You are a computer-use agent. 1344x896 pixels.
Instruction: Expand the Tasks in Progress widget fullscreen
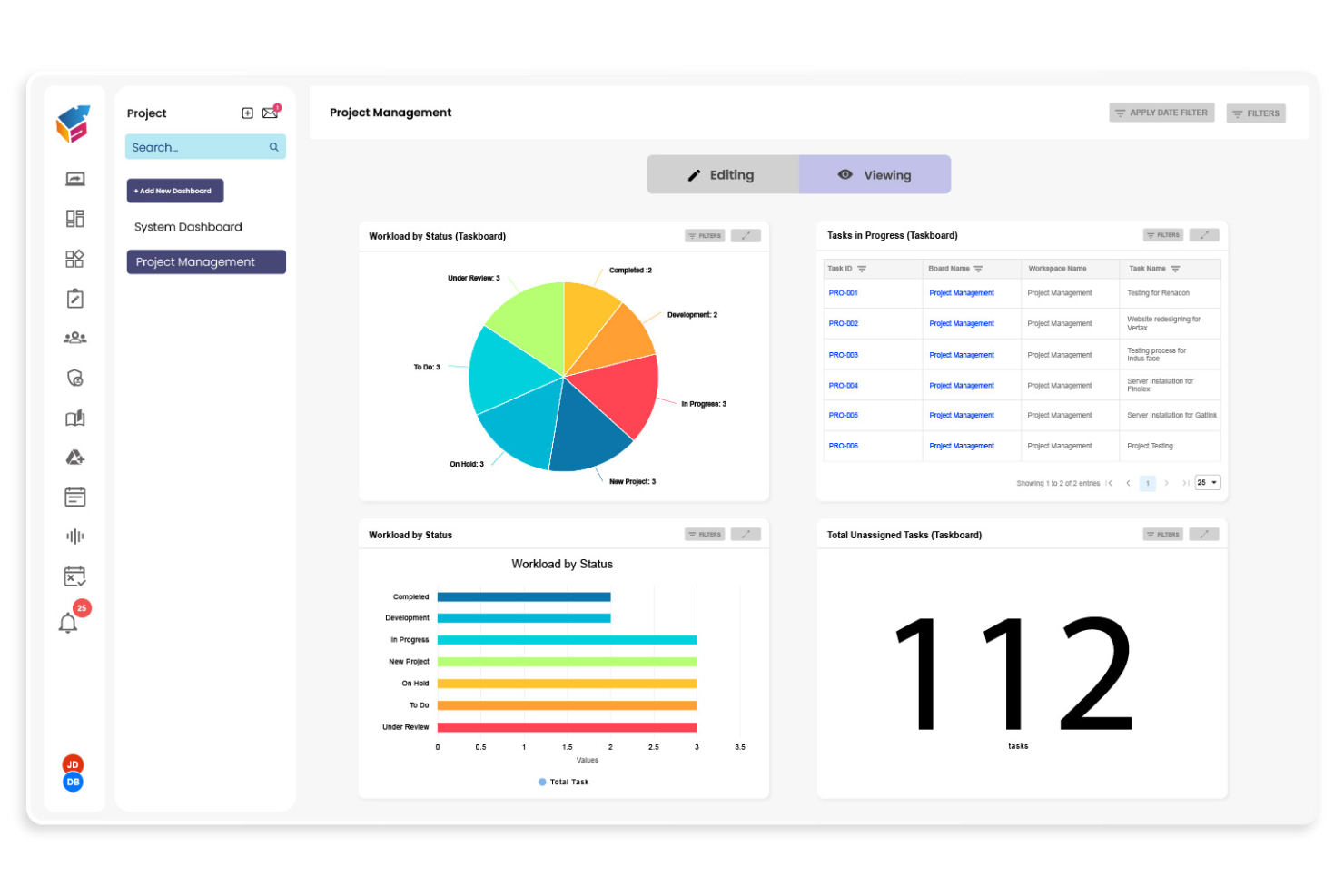pyautogui.click(x=1204, y=234)
